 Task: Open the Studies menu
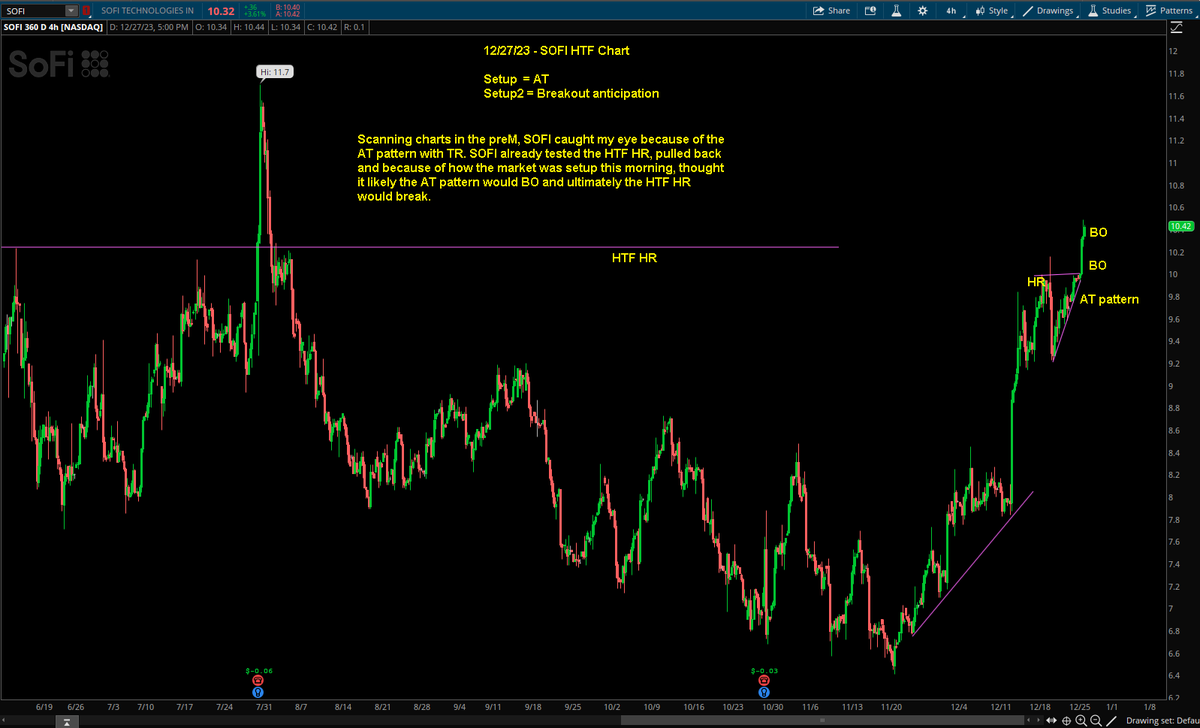(x=1109, y=10)
